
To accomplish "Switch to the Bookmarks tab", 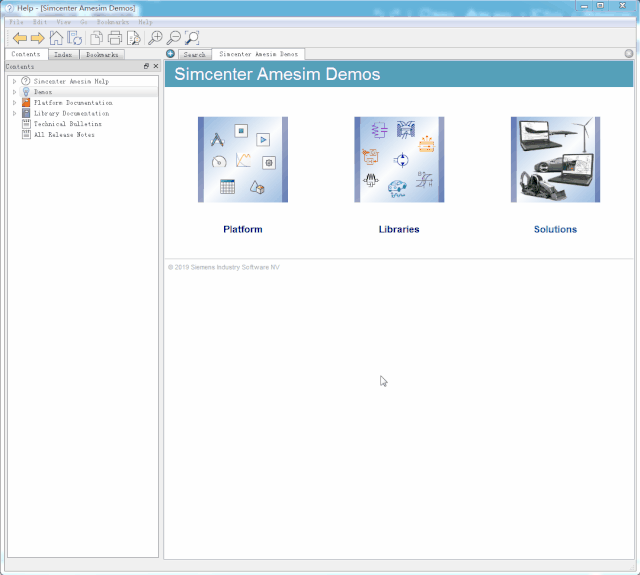I will point(102,54).
